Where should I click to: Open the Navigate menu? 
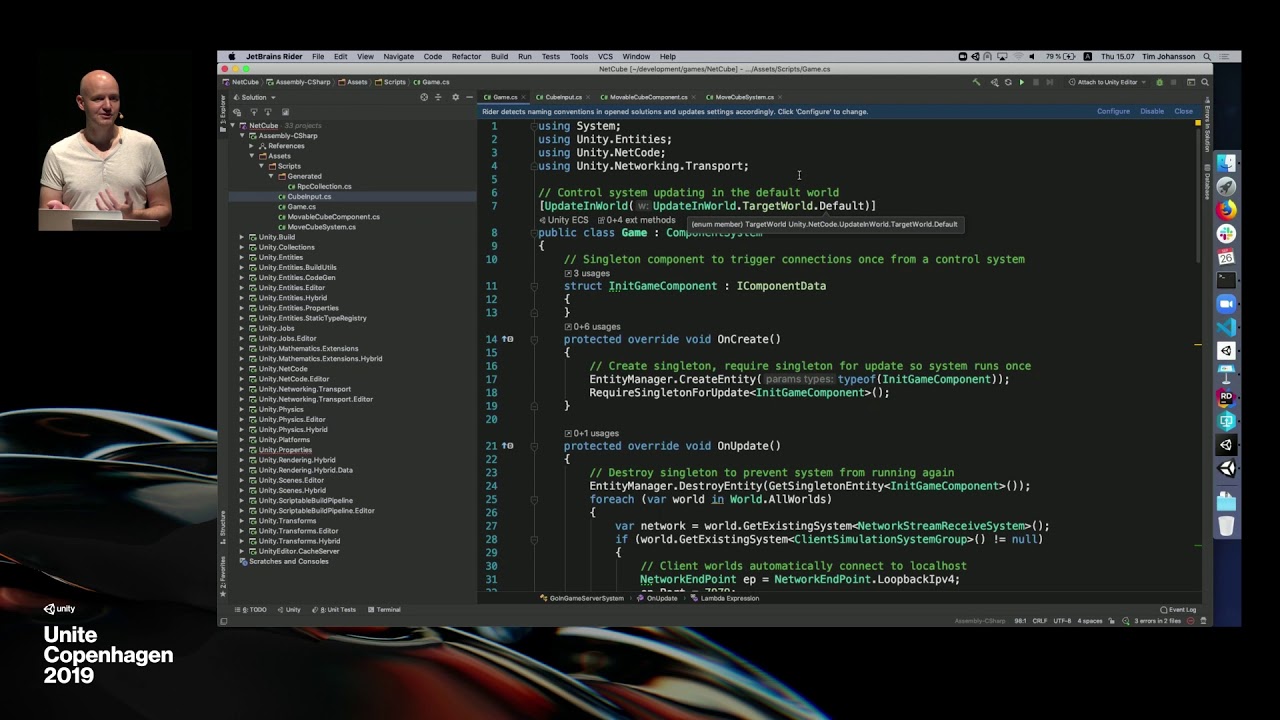398,57
